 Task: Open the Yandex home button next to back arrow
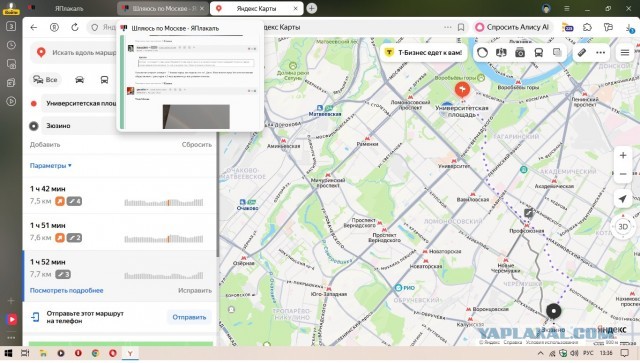pos(54,27)
